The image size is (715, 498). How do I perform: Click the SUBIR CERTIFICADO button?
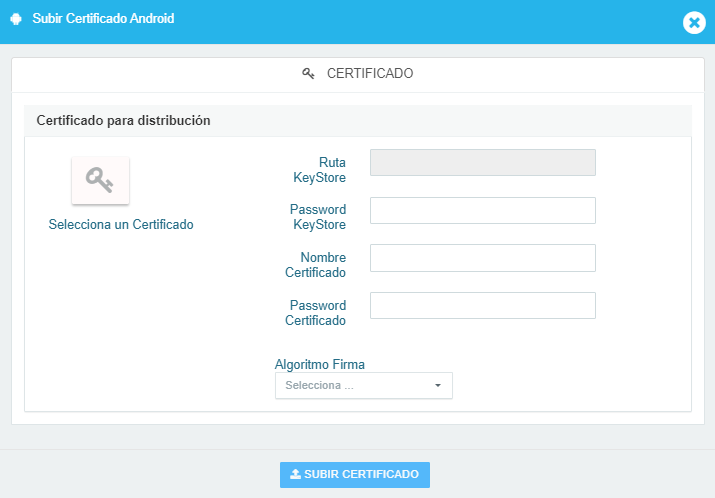pyautogui.click(x=355, y=475)
